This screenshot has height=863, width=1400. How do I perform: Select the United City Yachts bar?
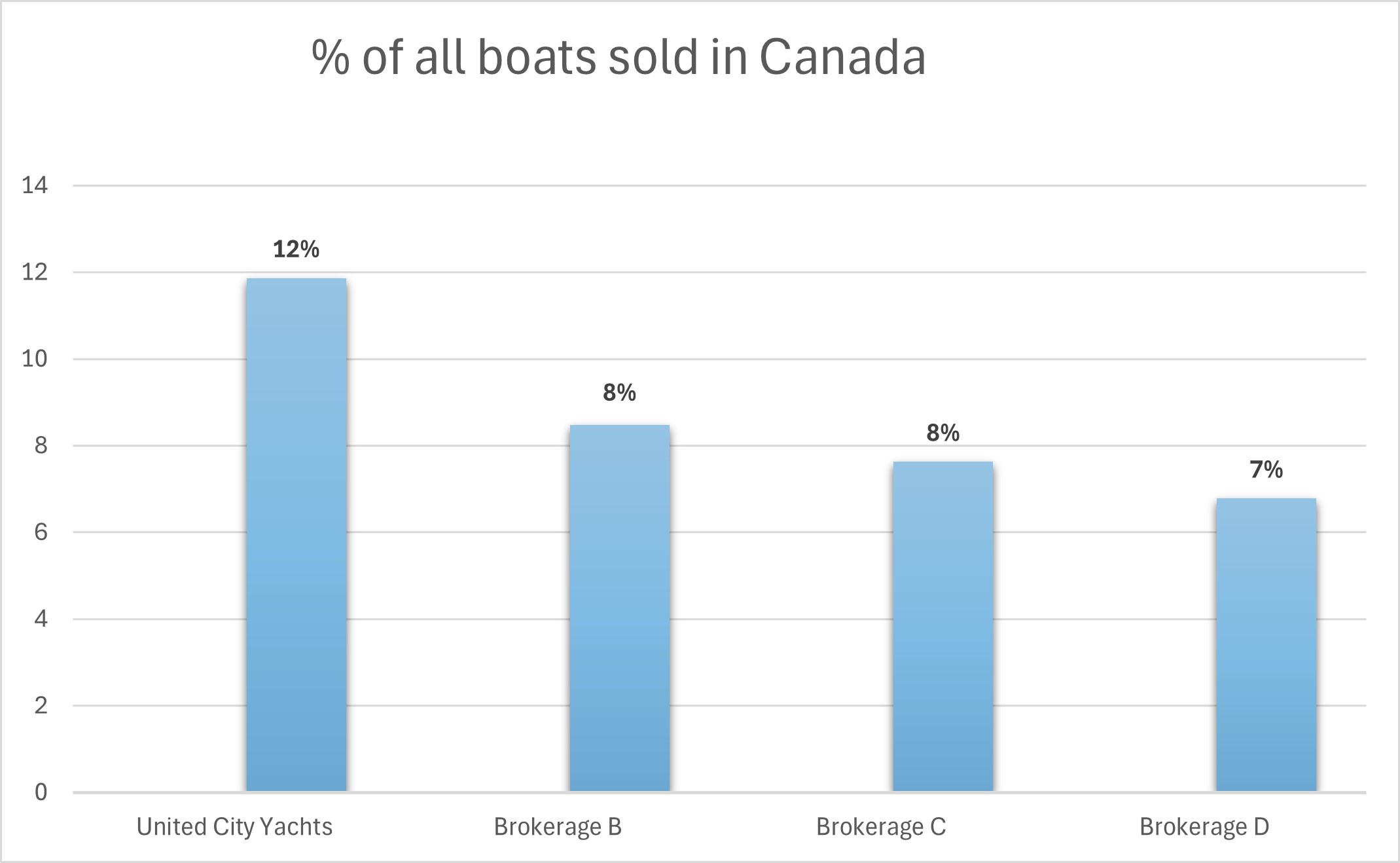click(296, 534)
